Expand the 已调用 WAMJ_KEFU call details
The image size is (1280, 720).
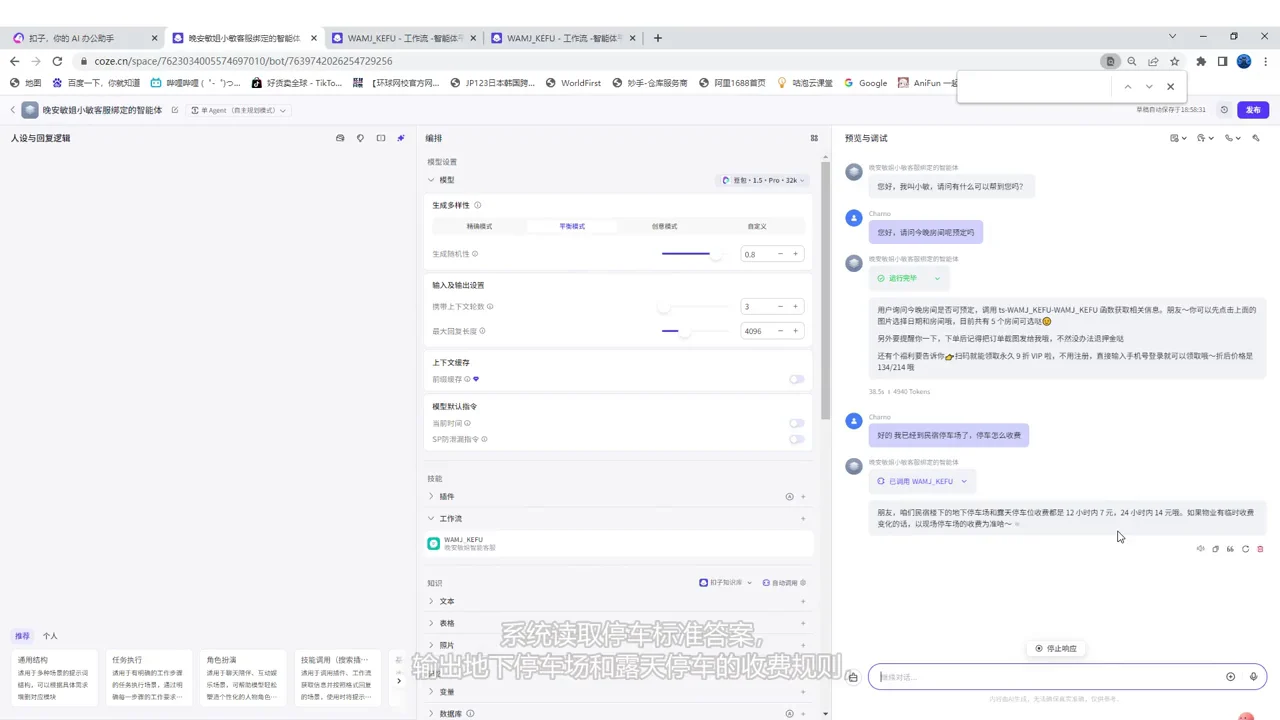922,481
